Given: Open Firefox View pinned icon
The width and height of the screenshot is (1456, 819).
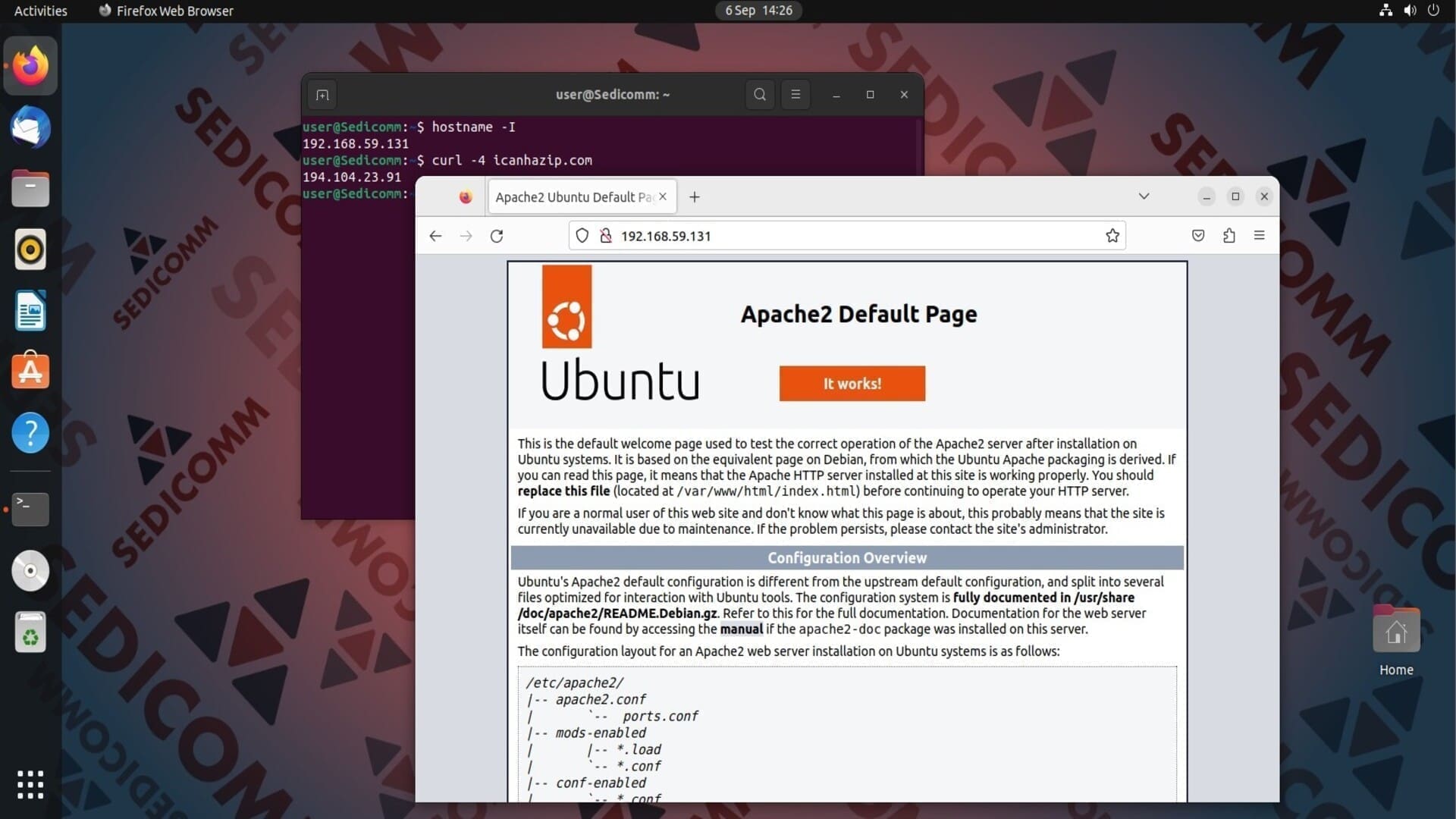Looking at the screenshot, I should click(466, 197).
